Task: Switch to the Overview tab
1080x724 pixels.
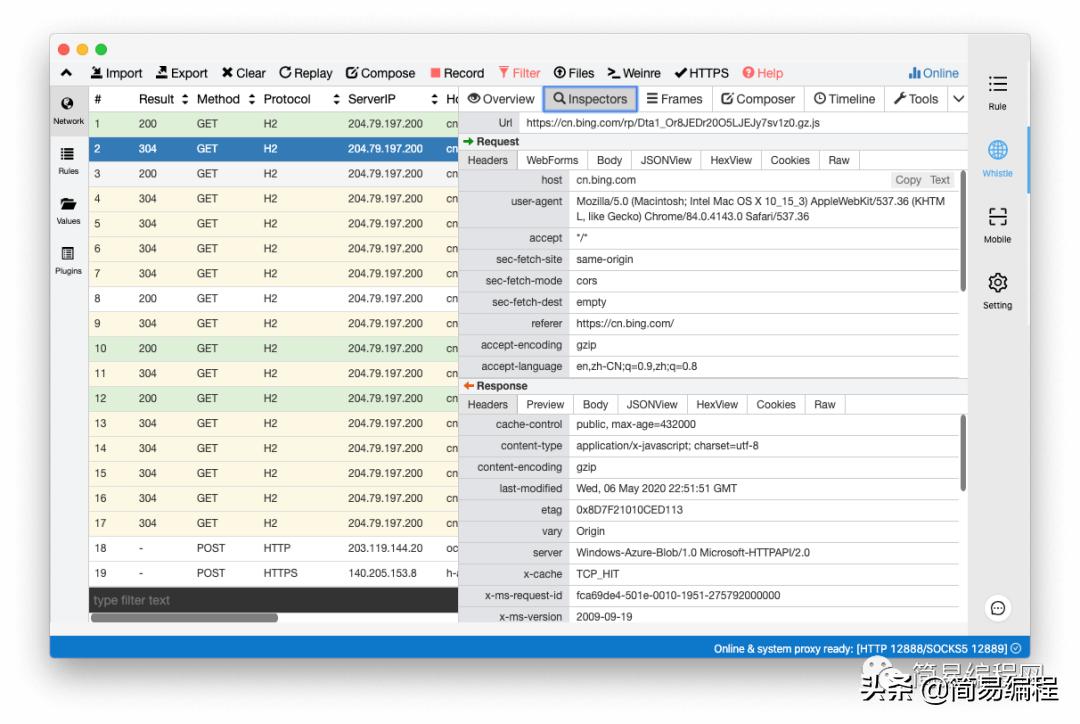Action: [501, 99]
